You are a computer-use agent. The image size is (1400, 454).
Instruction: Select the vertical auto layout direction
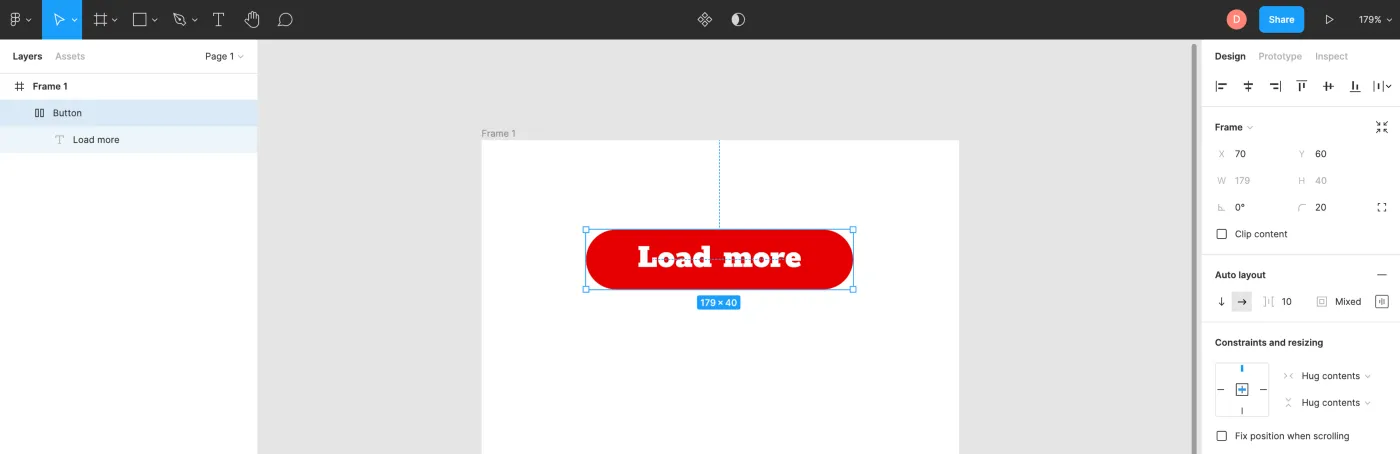coord(1221,302)
